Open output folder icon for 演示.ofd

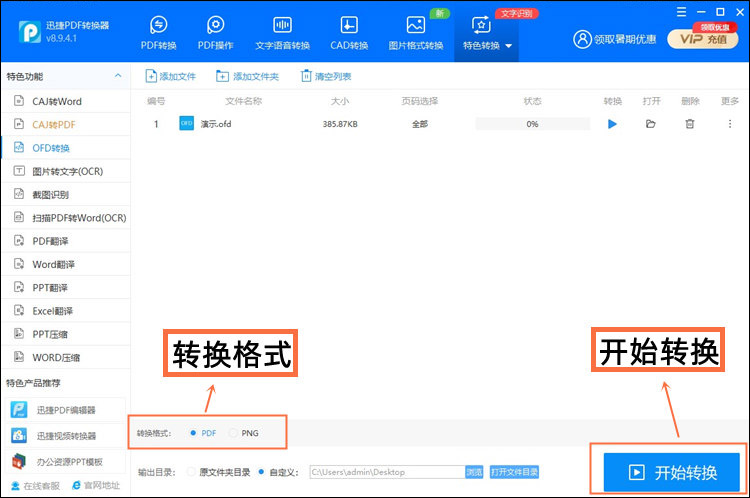tap(651, 124)
